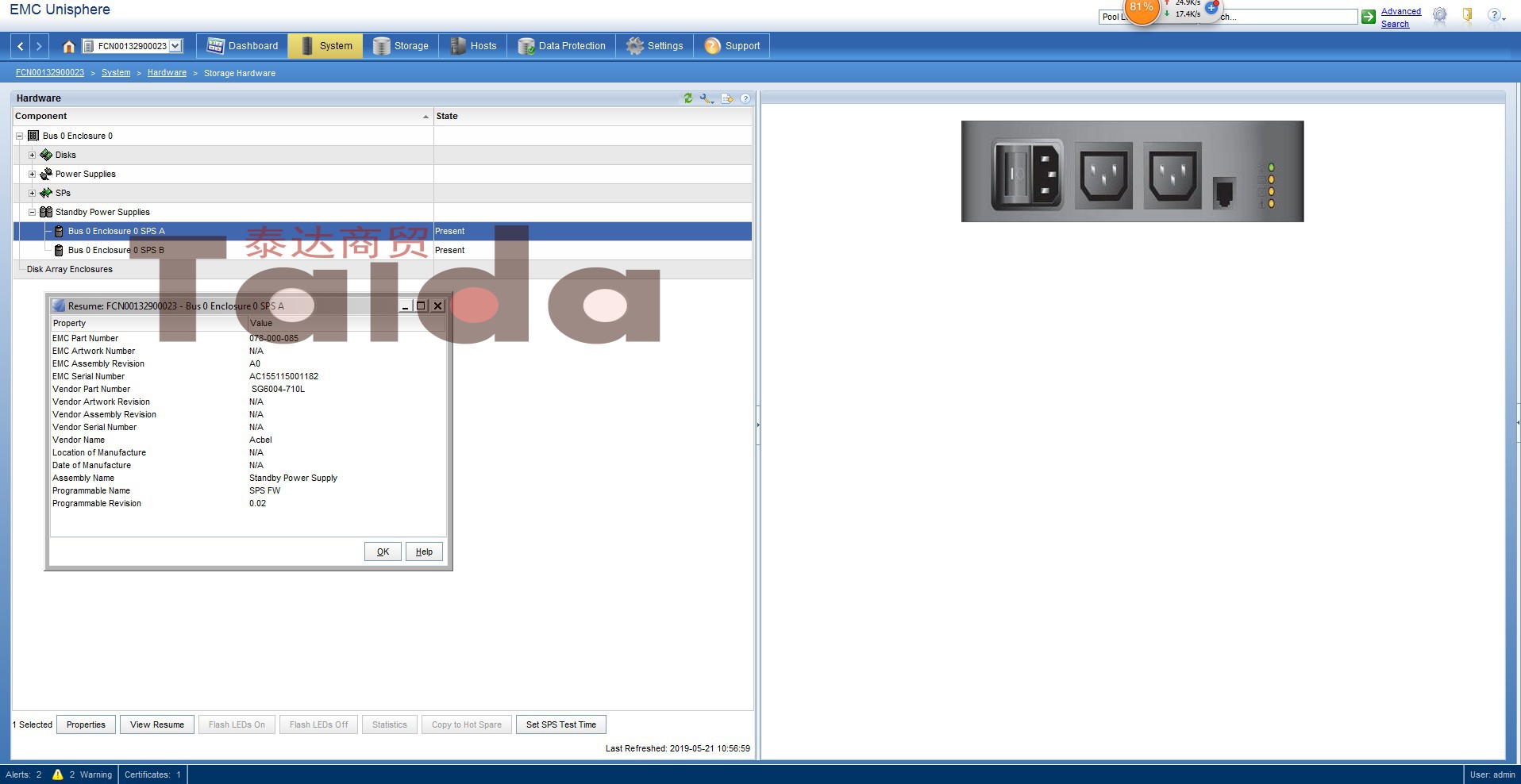Expand the Power Supplies node
1521x784 pixels.
click(x=33, y=175)
